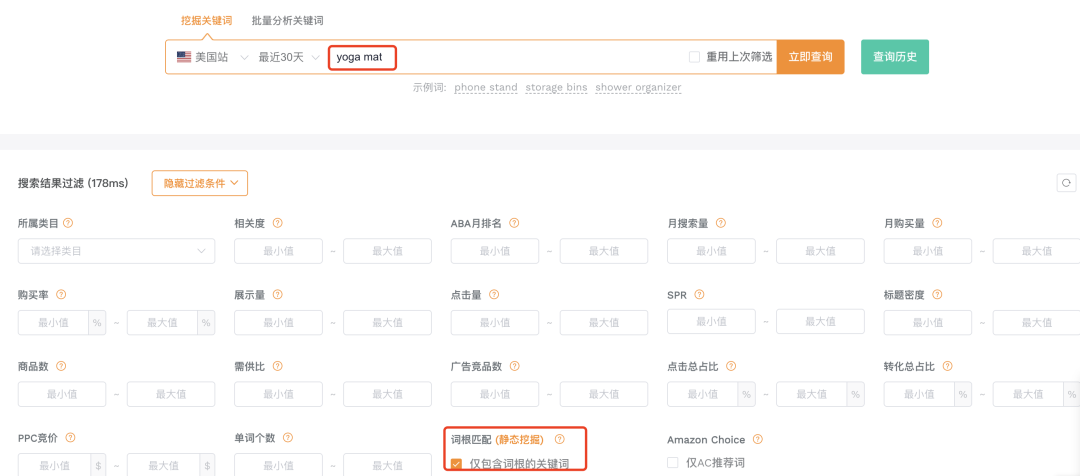Viewport: 1080px width, 476px height.
Task: Switch to the 批量分析关键词 tab
Action: (x=287, y=20)
